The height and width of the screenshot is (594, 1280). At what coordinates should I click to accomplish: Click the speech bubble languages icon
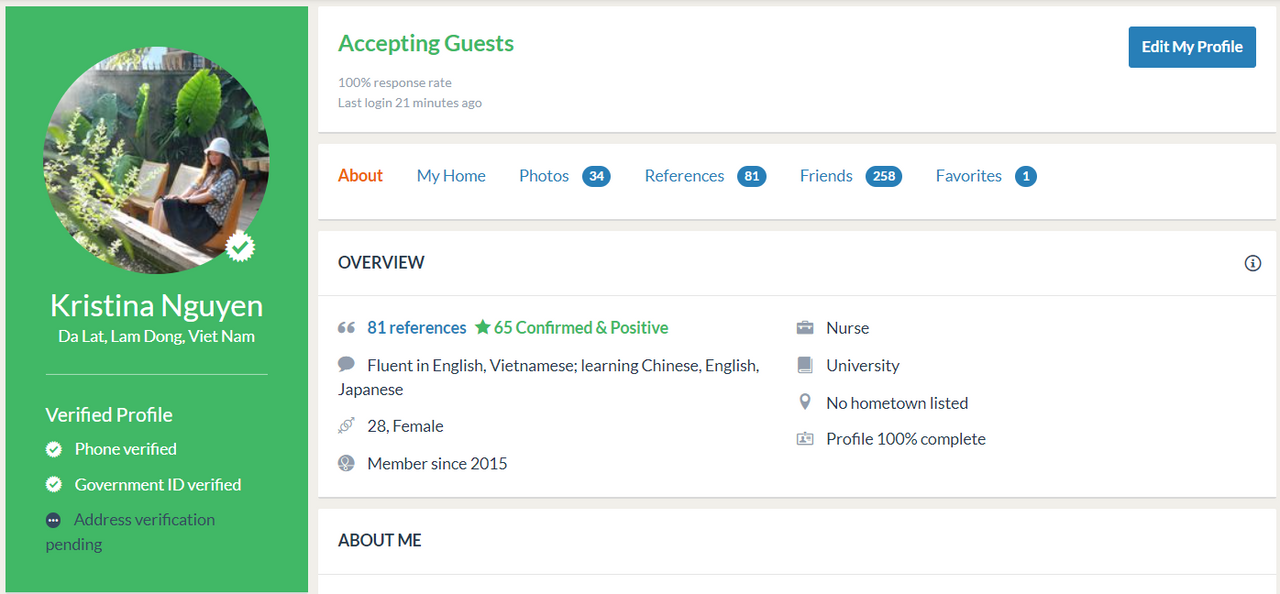tap(347, 365)
